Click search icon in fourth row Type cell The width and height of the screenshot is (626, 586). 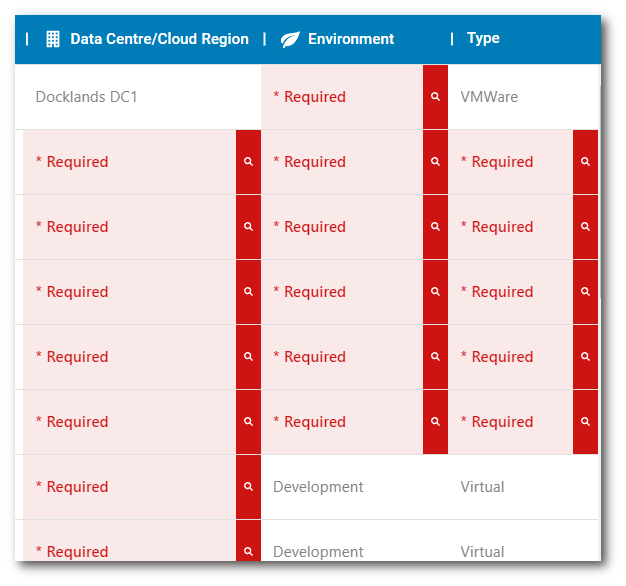pos(585,292)
